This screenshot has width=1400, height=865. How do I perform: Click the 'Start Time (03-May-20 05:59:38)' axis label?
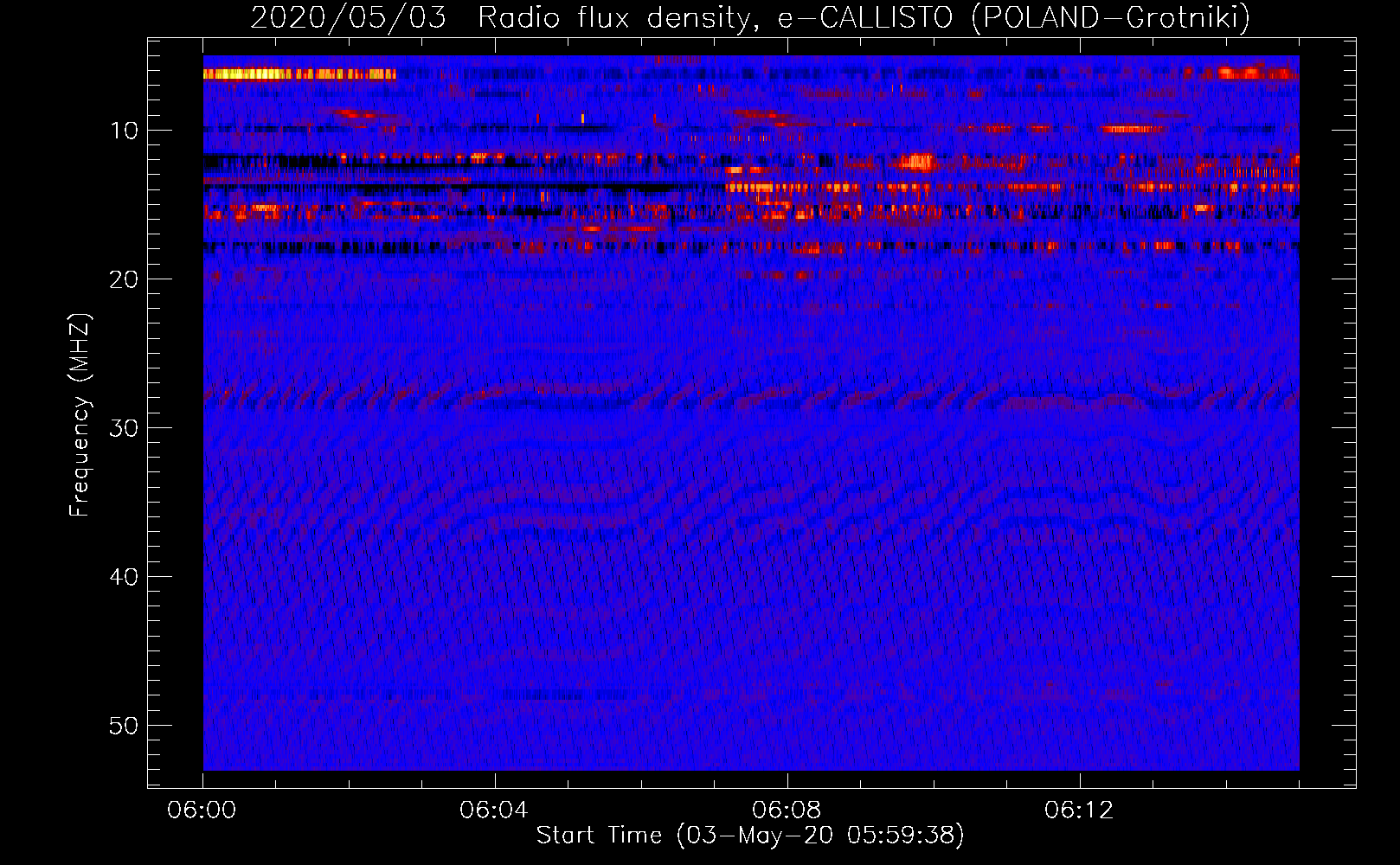pos(750,835)
